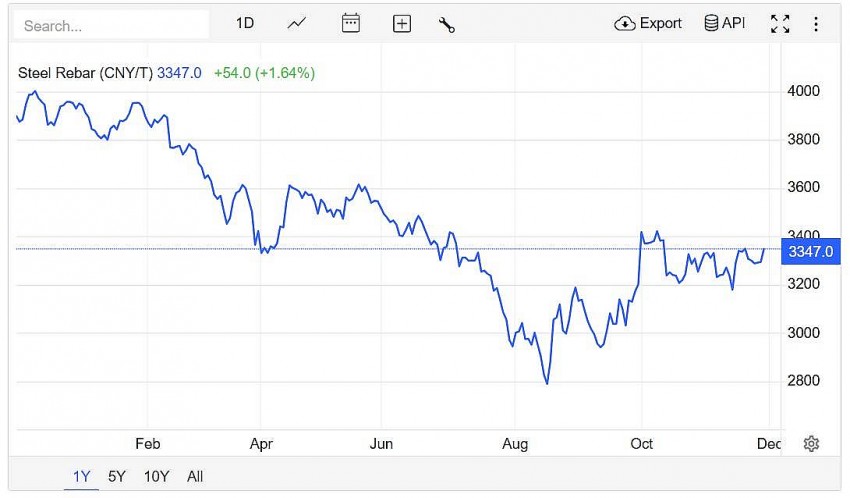Open chart settings gear icon
Image resolution: width=850 pixels, height=498 pixels.
[811, 444]
